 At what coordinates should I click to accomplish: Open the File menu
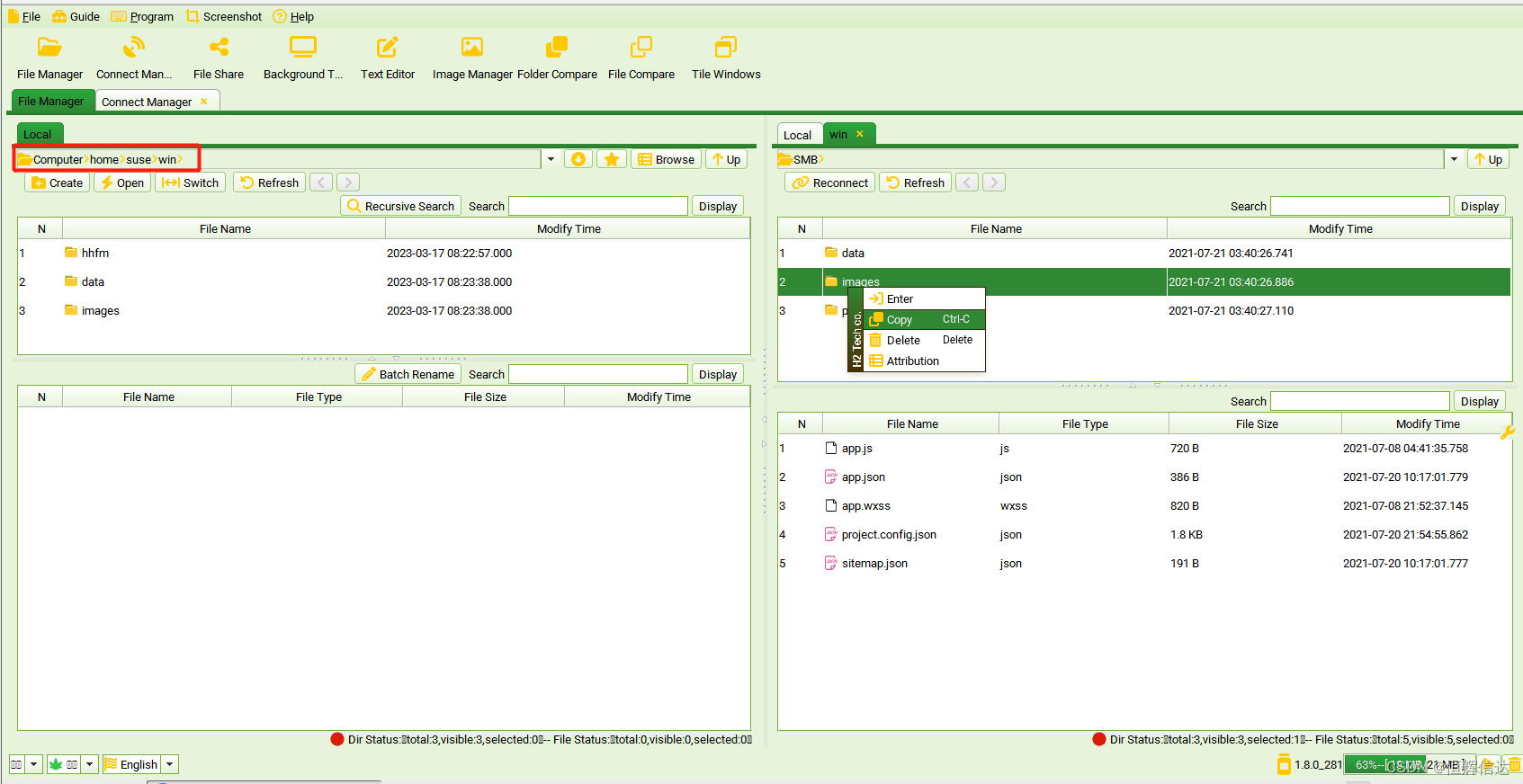pos(24,16)
